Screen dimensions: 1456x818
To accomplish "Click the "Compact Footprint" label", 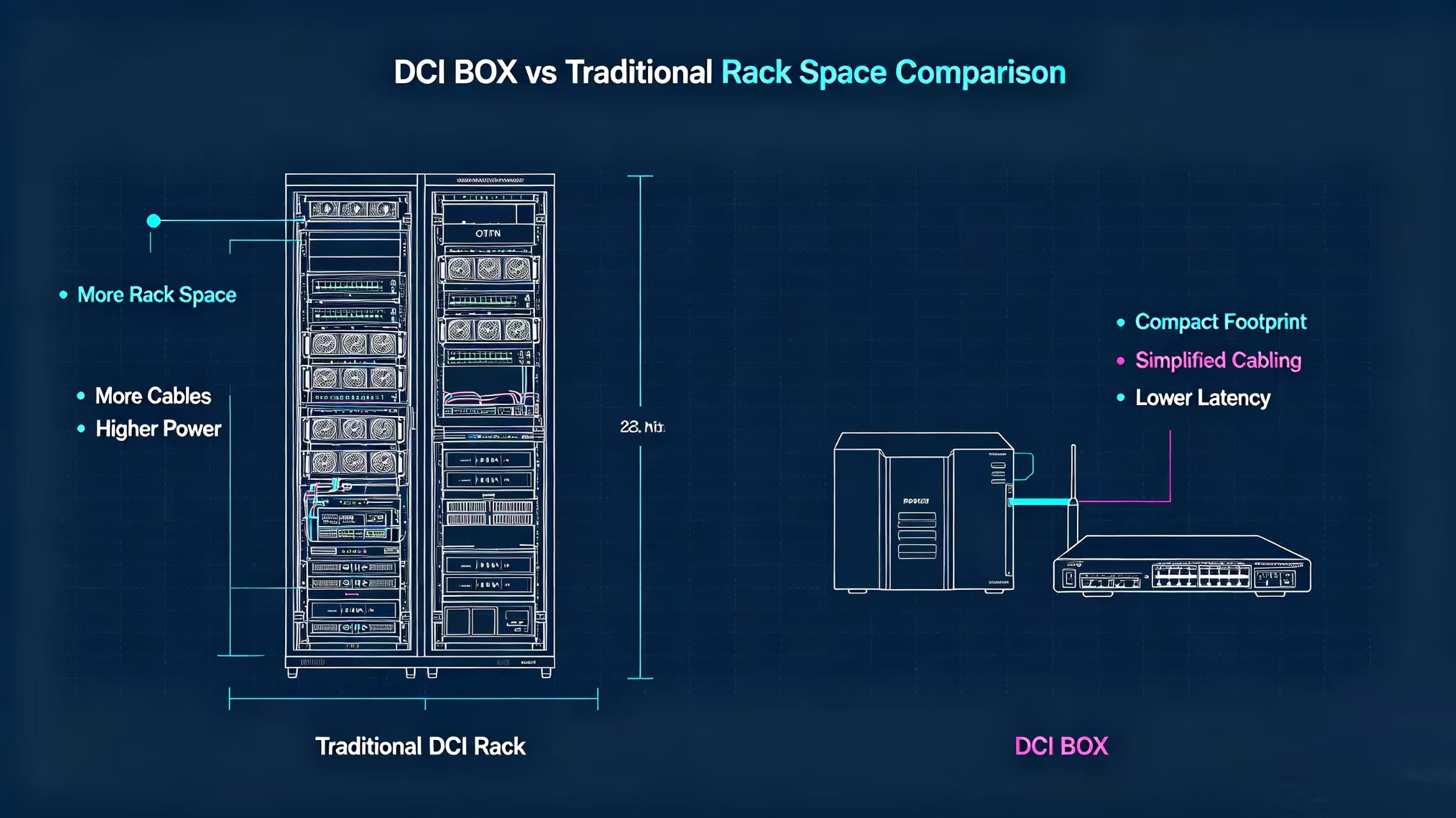I will pos(1221,322).
